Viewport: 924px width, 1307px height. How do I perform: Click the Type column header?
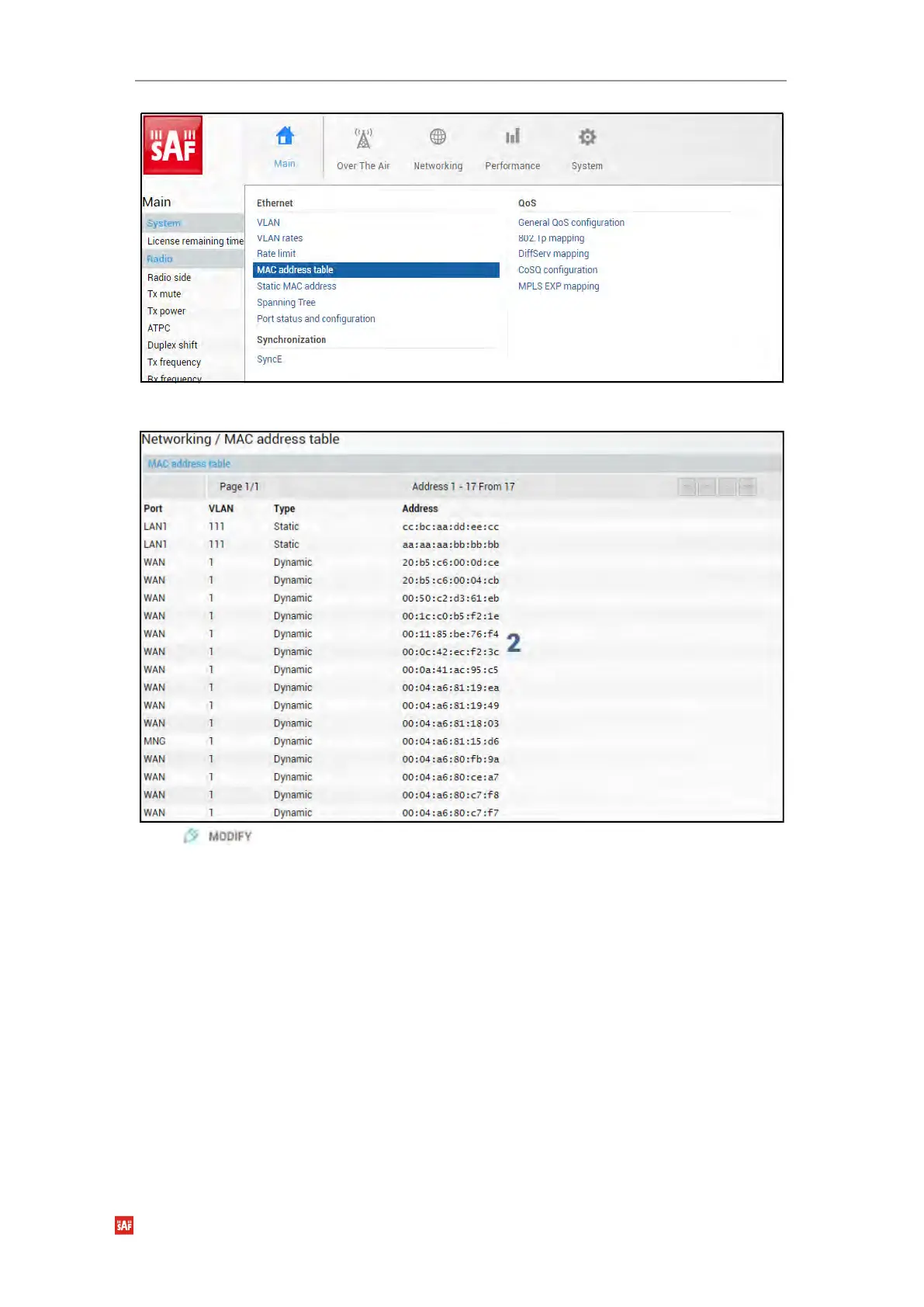[284, 508]
